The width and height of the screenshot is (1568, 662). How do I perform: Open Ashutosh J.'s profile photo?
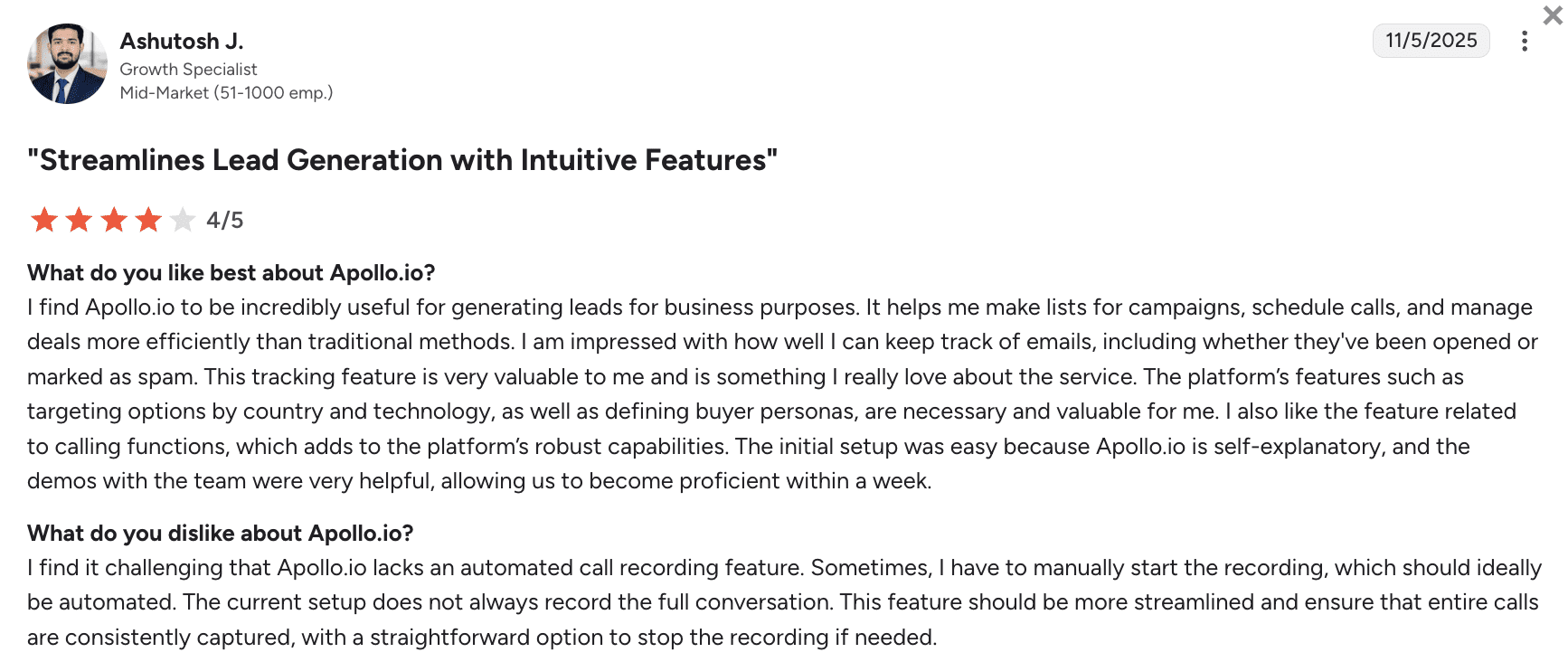(67, 64)
